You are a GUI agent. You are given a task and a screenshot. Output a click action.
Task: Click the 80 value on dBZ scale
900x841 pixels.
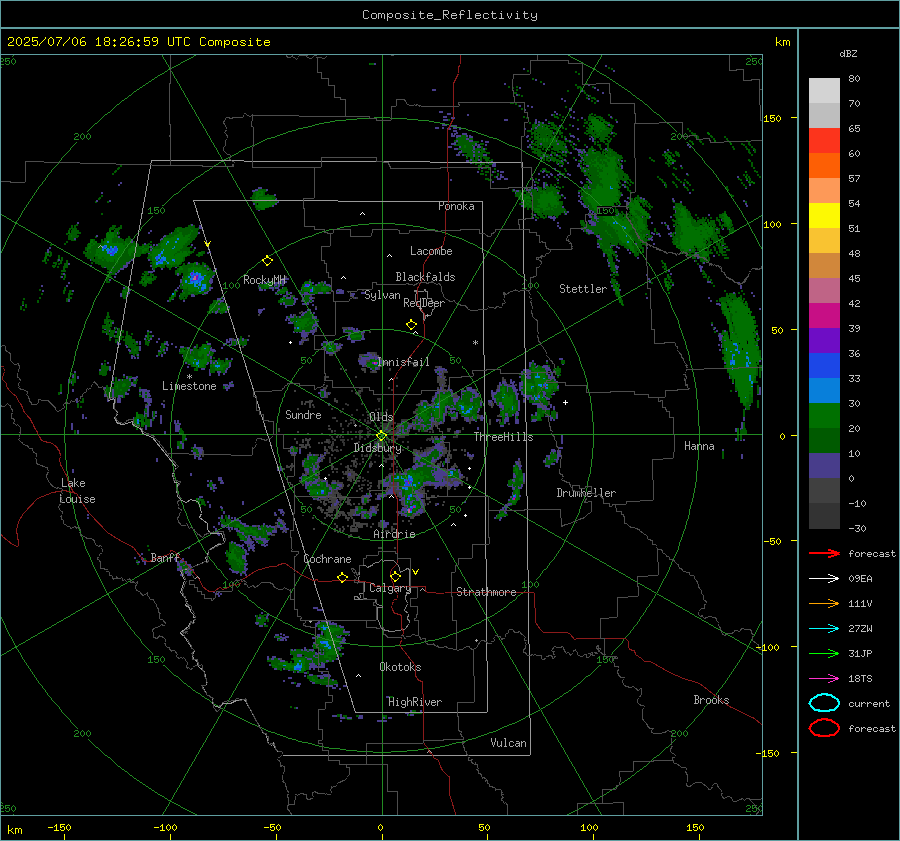click(x=854, y=79)
